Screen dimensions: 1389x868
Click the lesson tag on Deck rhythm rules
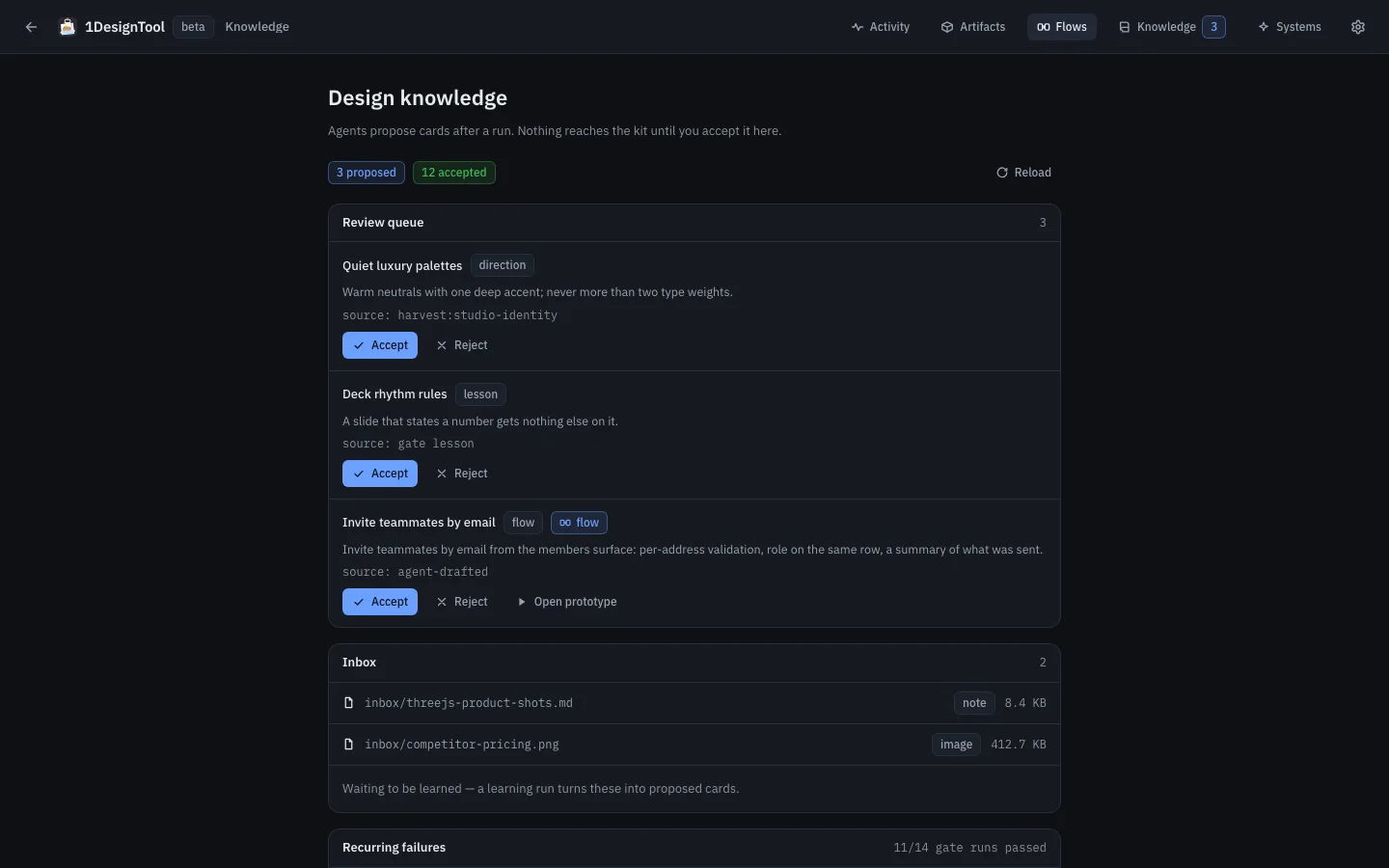(x=480, y=394)
